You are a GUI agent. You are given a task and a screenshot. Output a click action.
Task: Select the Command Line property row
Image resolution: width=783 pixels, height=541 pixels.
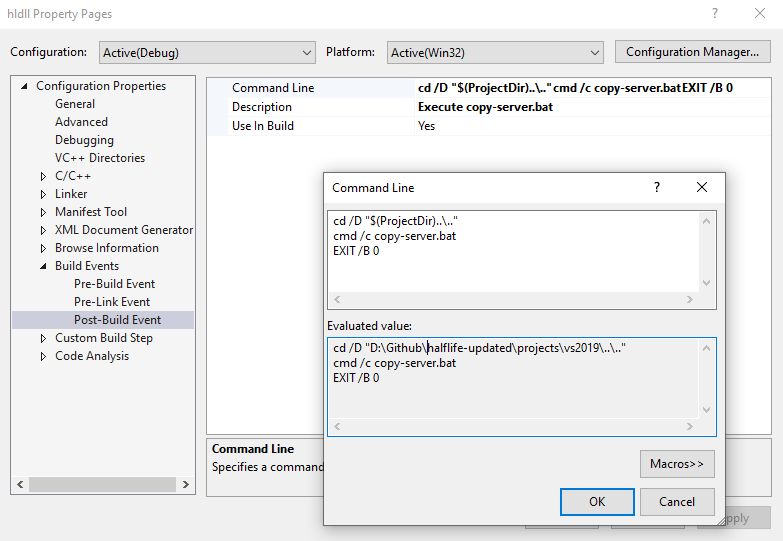coord(488,88)
